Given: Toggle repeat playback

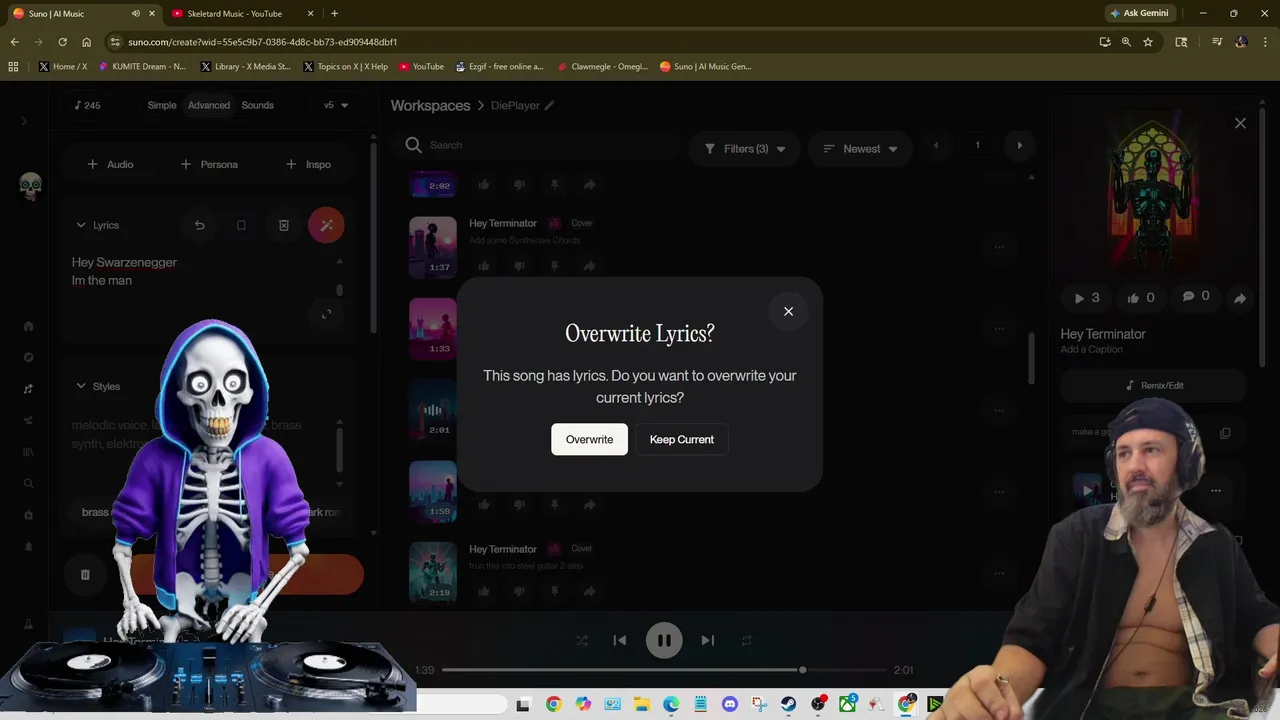Looking at the screenshot, I should 746,640.
